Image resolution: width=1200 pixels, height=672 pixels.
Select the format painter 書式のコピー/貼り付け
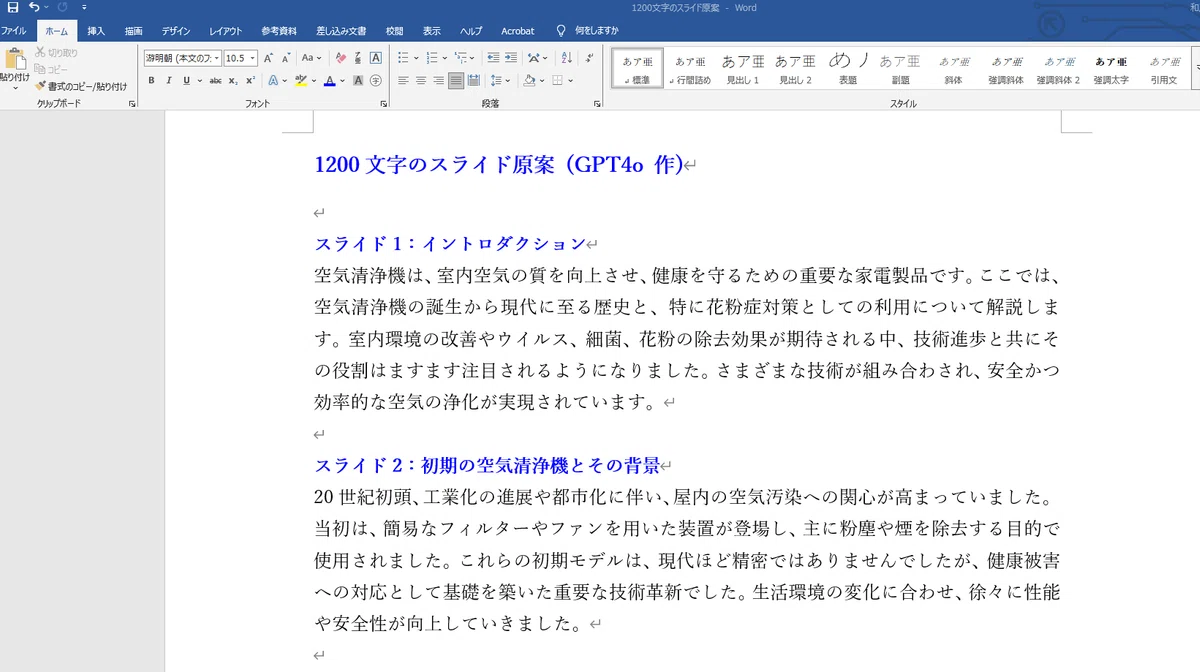pyautogui.click(x=80, y=86)
